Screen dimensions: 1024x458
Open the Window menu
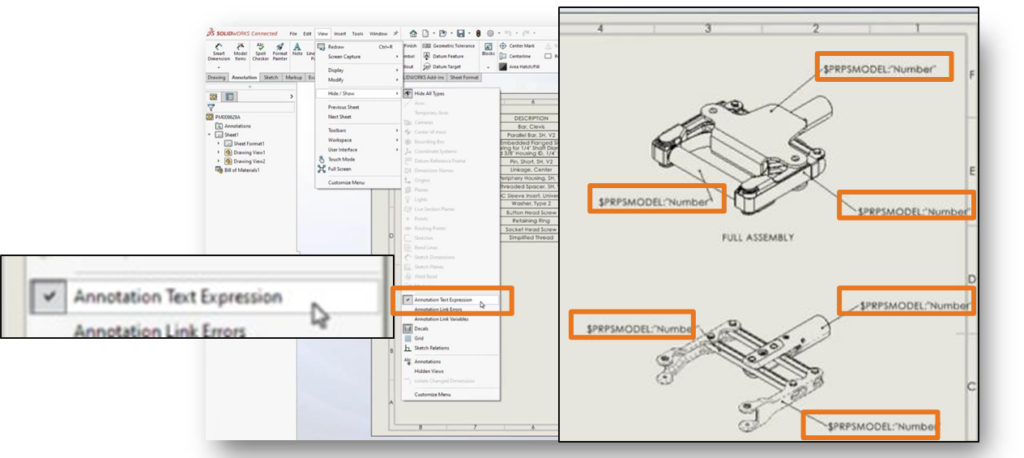tap(378, 33)
